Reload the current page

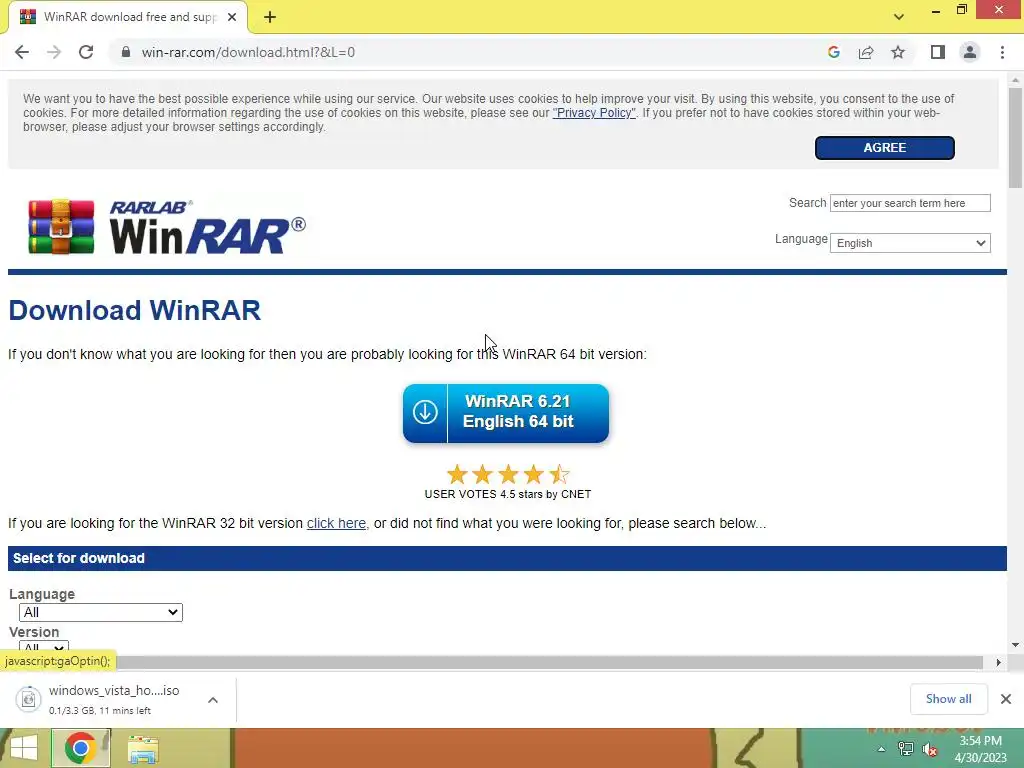[x=86, y=52]
